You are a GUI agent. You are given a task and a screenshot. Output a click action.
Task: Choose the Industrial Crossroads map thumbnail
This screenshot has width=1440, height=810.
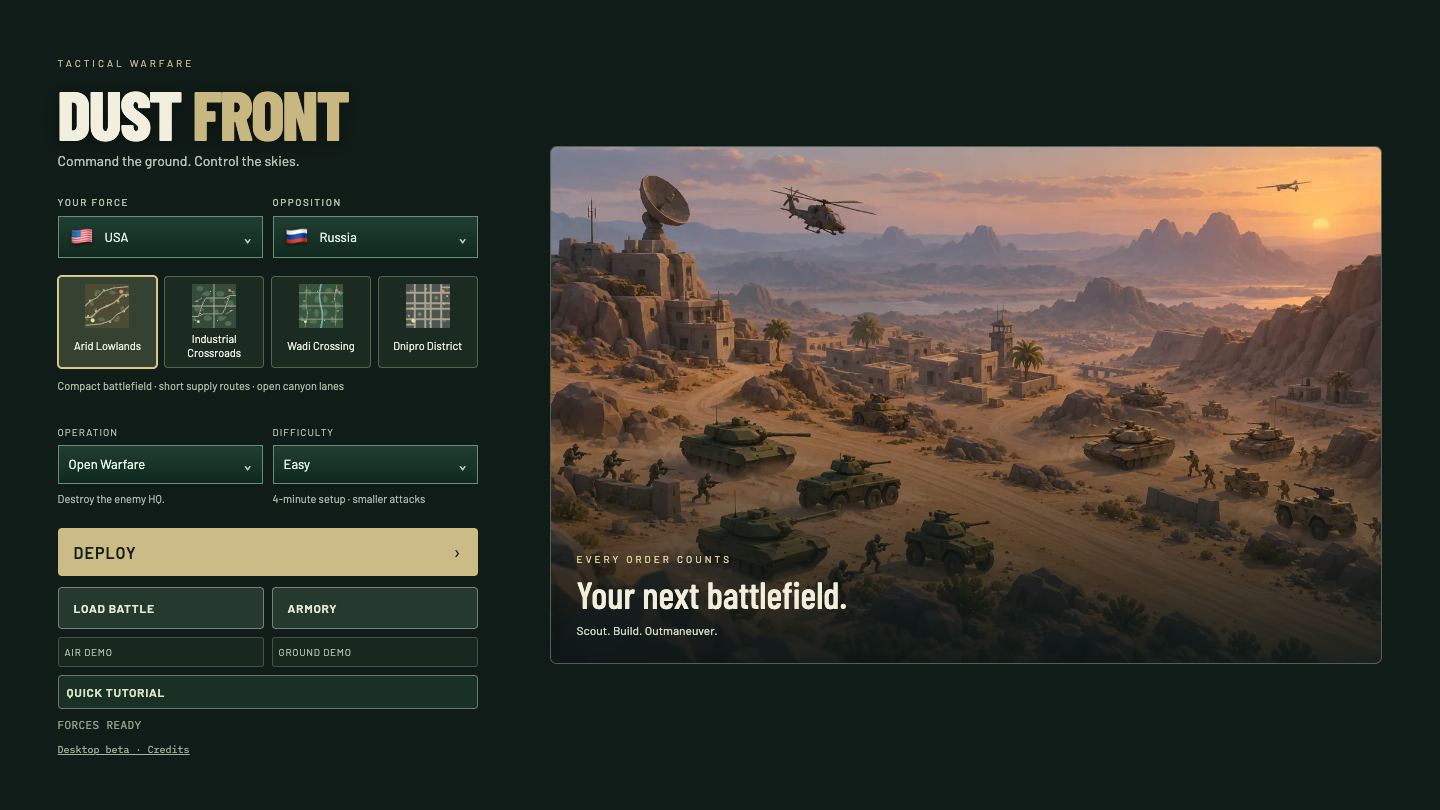(x=214, y=306)
